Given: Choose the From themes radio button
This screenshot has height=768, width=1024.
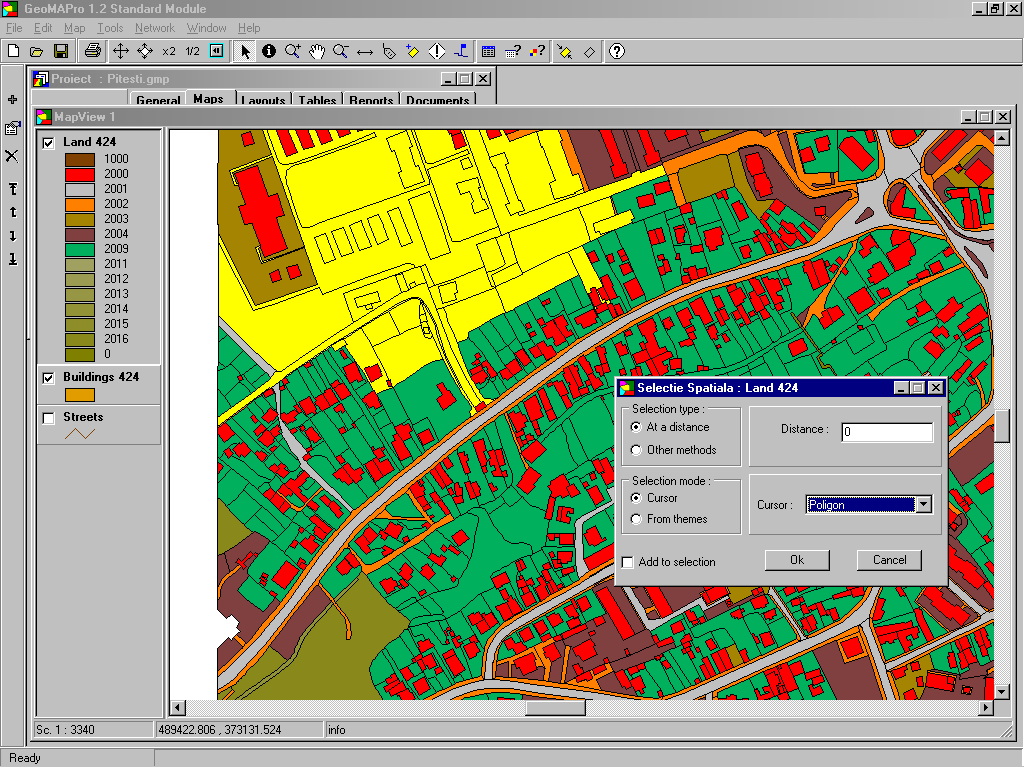Looking at the screenshot, I should [636, 519].
